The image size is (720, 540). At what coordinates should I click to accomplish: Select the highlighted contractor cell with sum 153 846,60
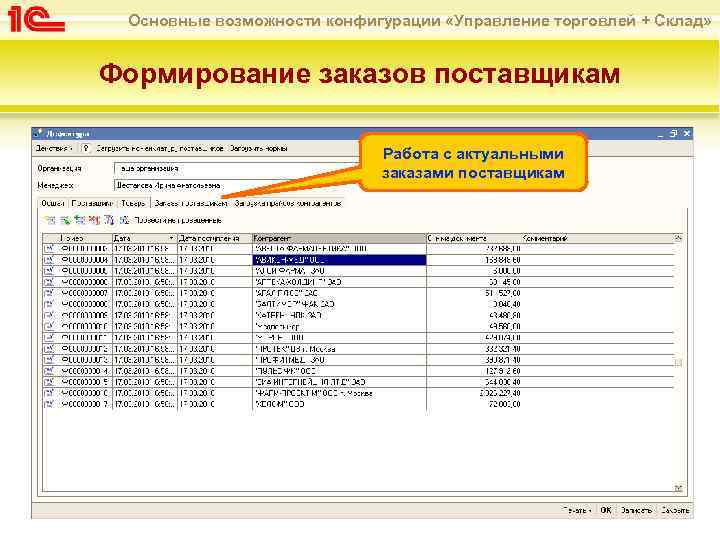click(339, 260)
